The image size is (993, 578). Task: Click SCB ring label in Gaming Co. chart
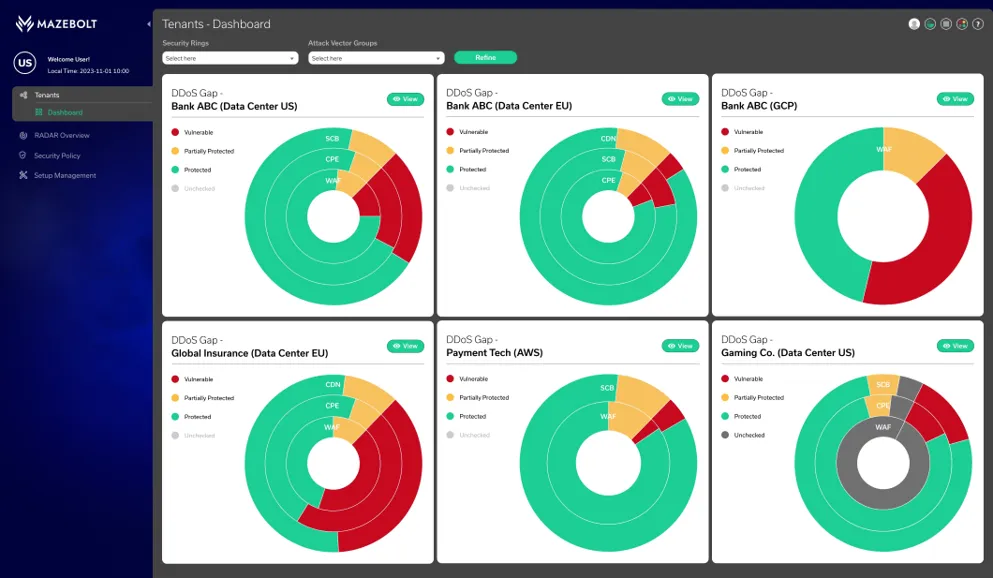pos(883,384)
